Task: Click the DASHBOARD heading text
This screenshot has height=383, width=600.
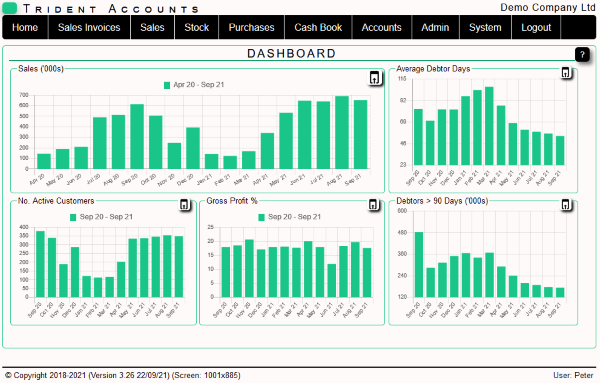Action: tap(292, 54)
